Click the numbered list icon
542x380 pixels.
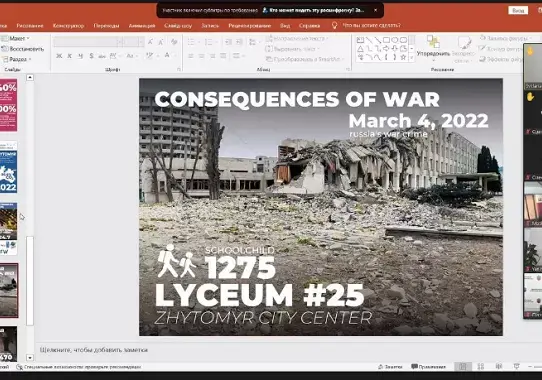point(208,42)
